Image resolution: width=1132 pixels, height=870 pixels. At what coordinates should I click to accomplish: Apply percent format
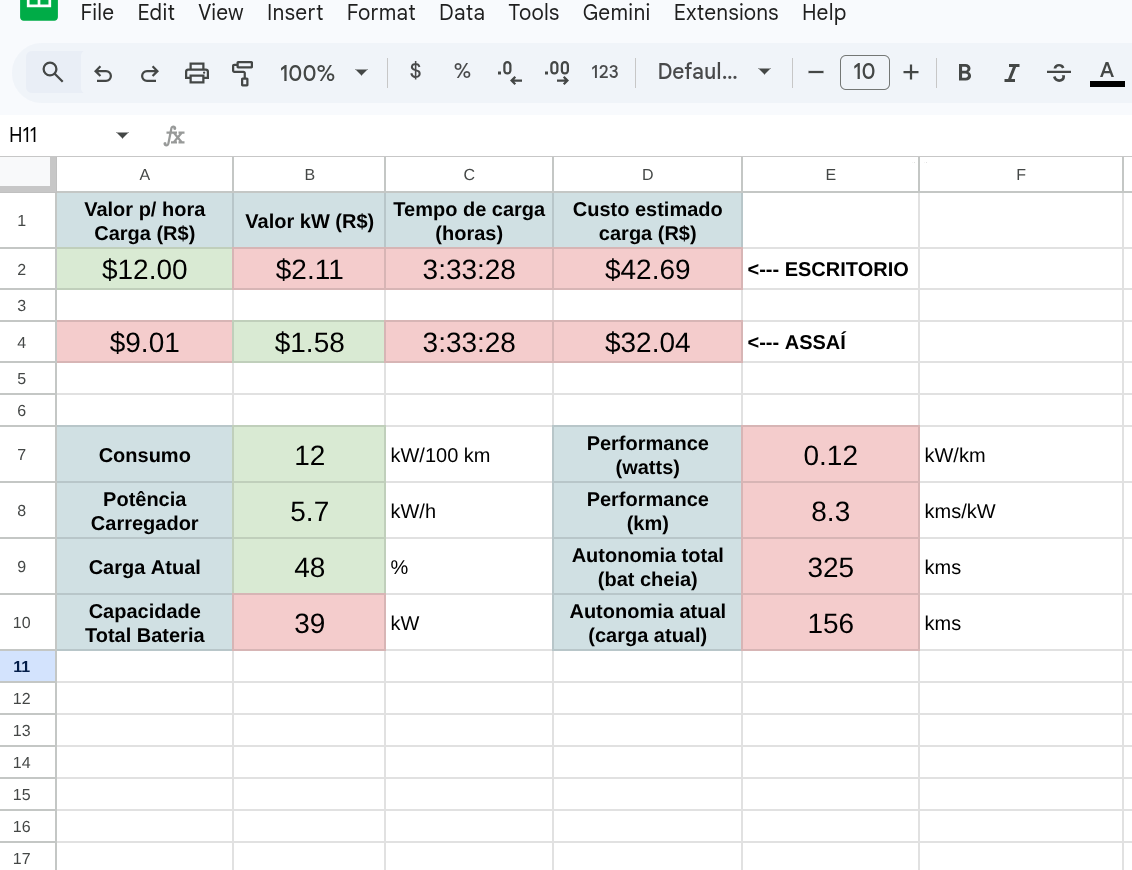462,72
